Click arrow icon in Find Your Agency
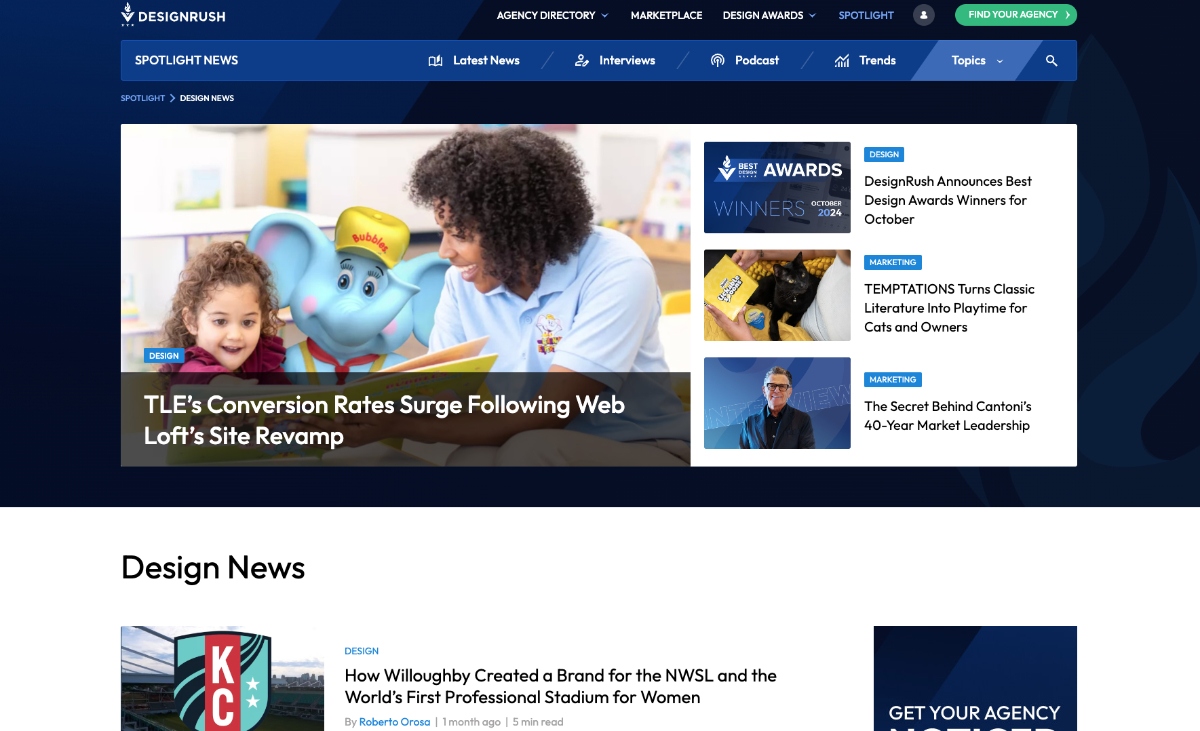 (x=1067, y=15)
